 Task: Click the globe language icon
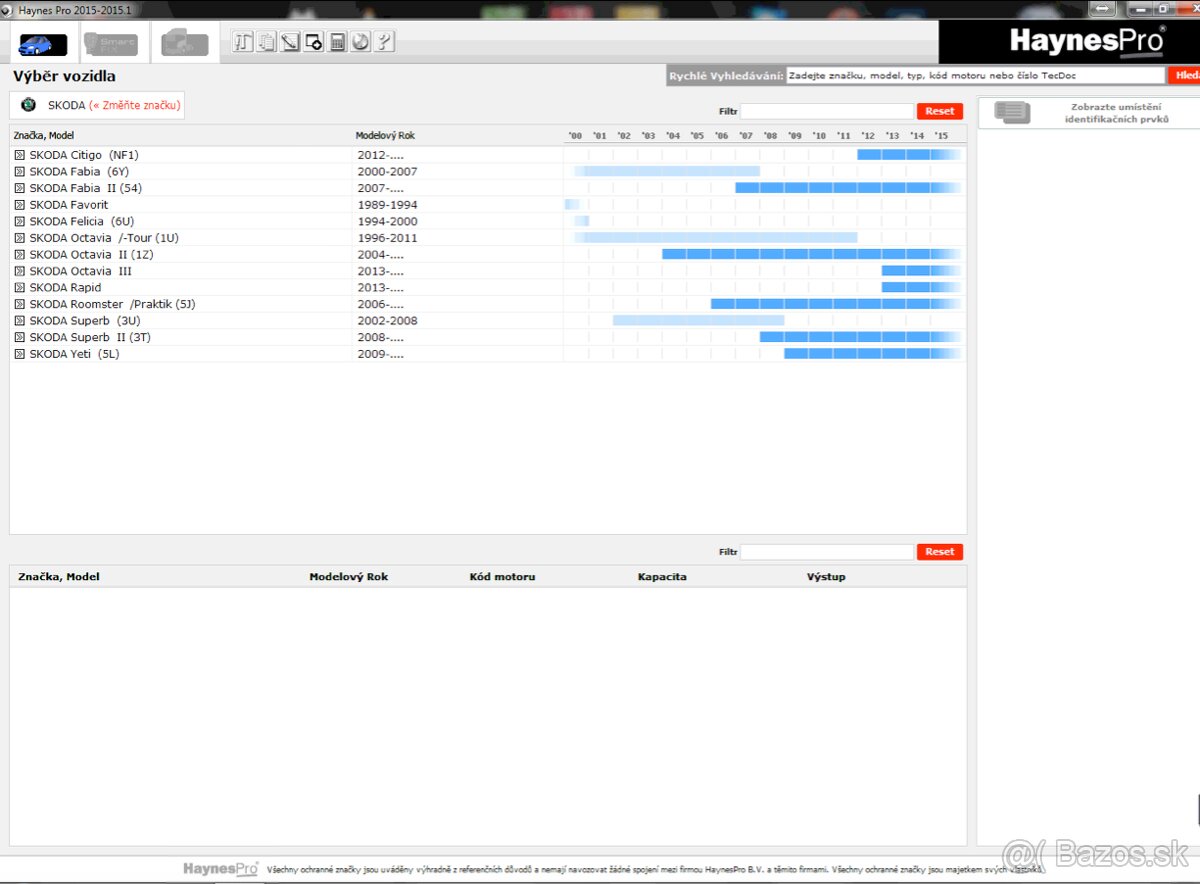coord(361,42)
